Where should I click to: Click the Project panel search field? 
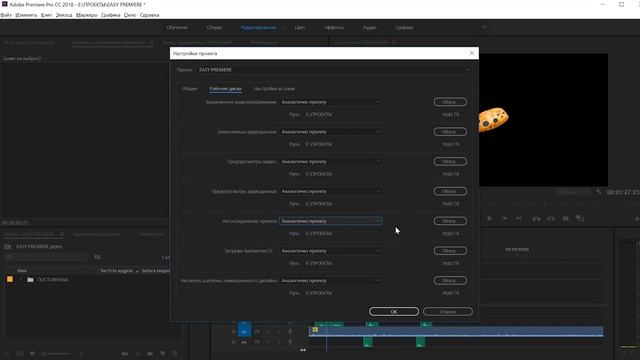(46, 257)
